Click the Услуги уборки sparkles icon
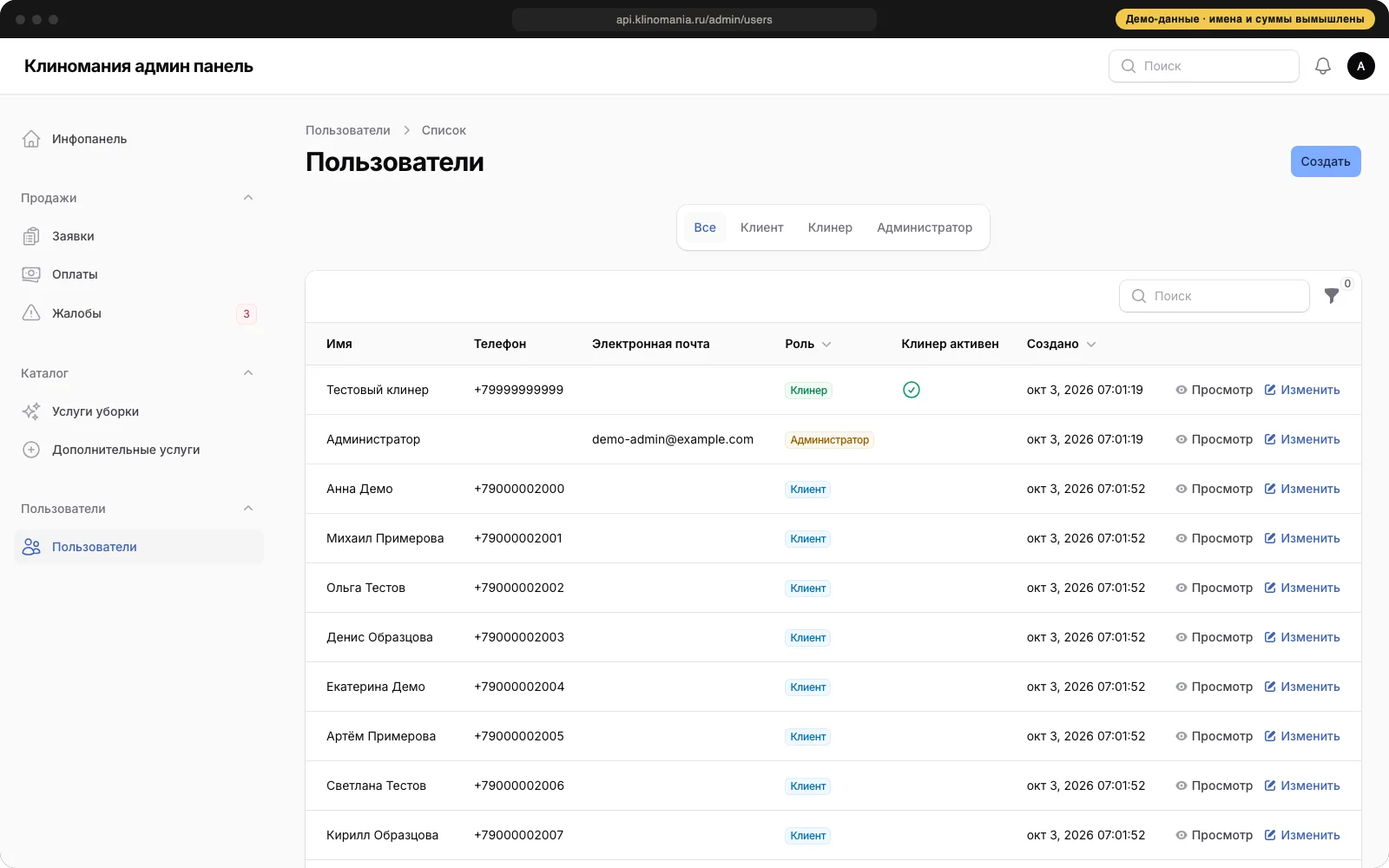Image resolution: width=1389 pixels, height=868 pixels. click(31, 411)
